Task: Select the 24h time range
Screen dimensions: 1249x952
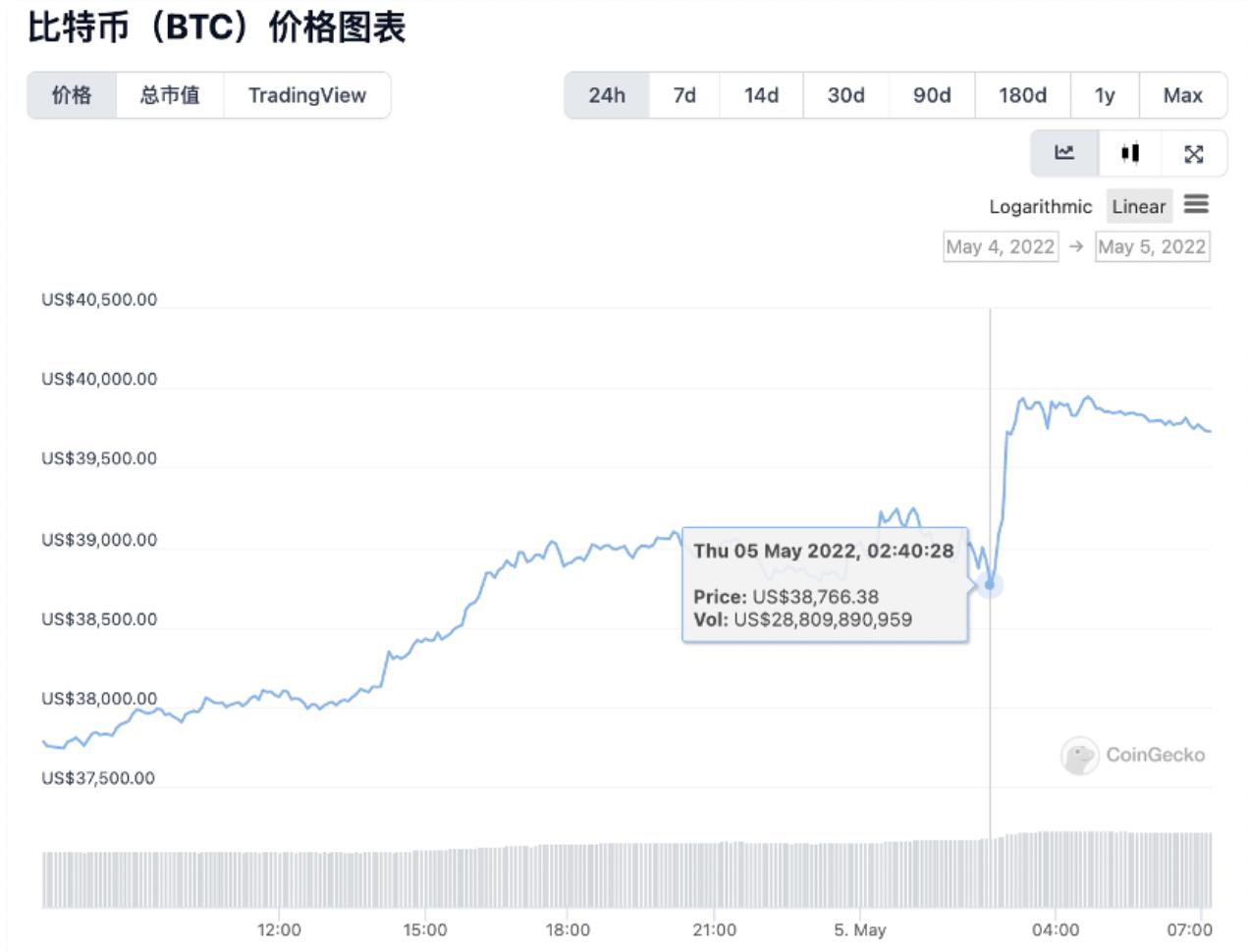Action: pos(607,95)
